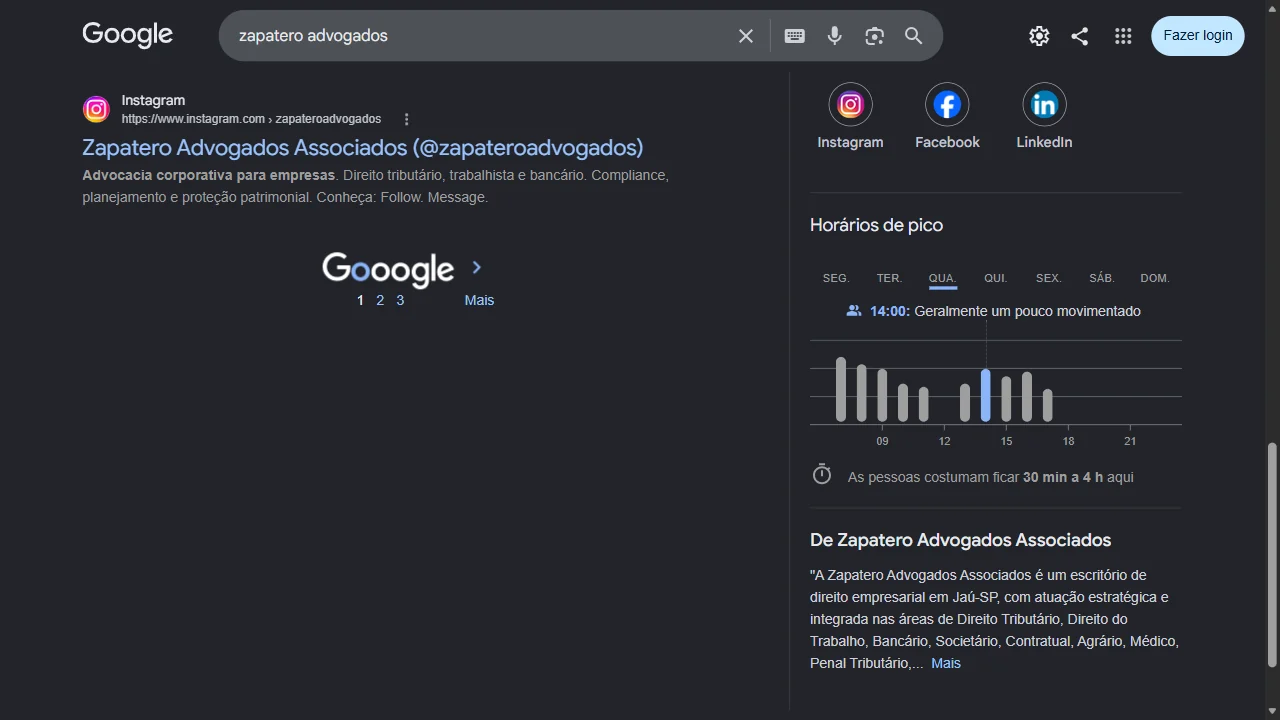The image size is (1280, 720).
Task: Select QUI. day tab in peak hours
Action: click(x=995, y=278)
